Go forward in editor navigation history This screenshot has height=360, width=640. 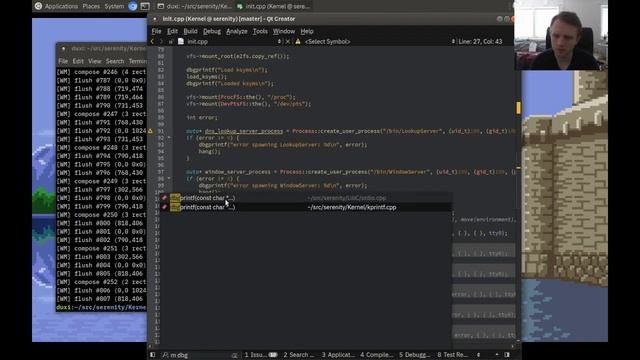pos(161,42)
